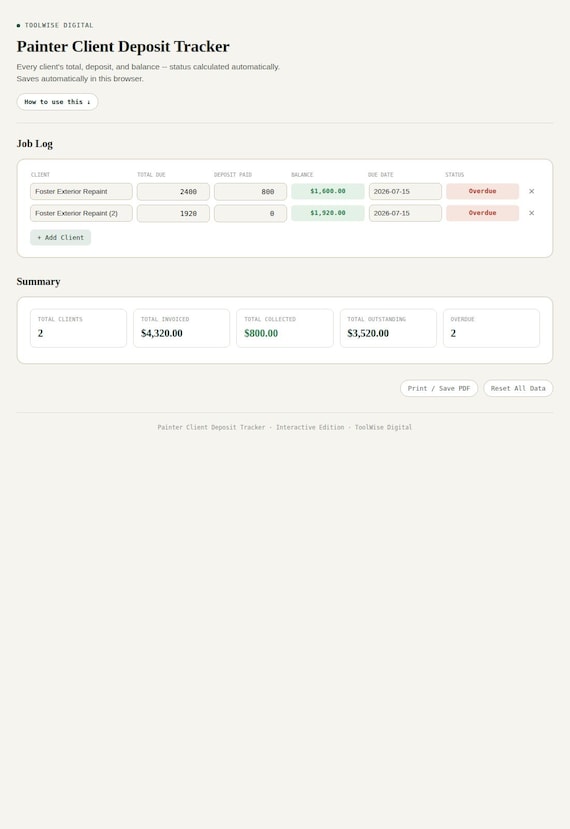The image size is (570, 829).
Task: Edit total due value 1920
Action: (x=173, y=213)
